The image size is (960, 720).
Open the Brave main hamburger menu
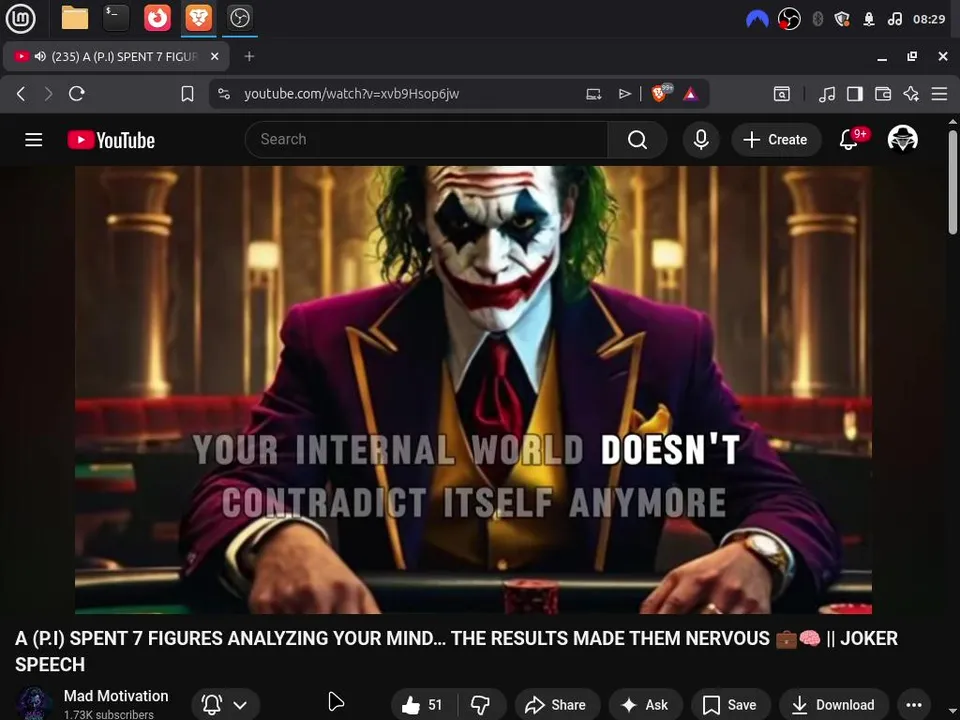(x=939, y=94)
